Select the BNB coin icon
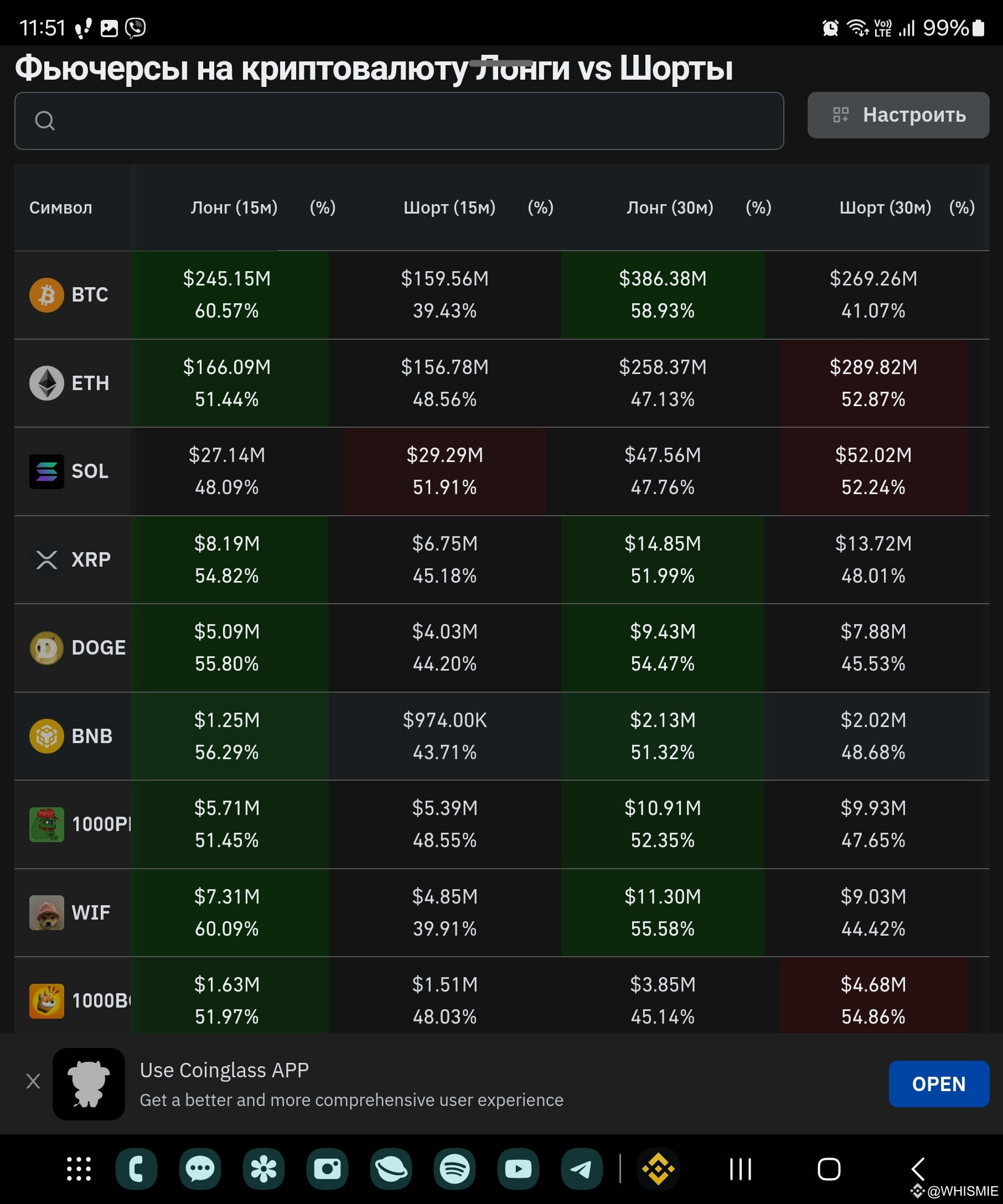This screenshot has width=1003, height=1204. (46, 736)
